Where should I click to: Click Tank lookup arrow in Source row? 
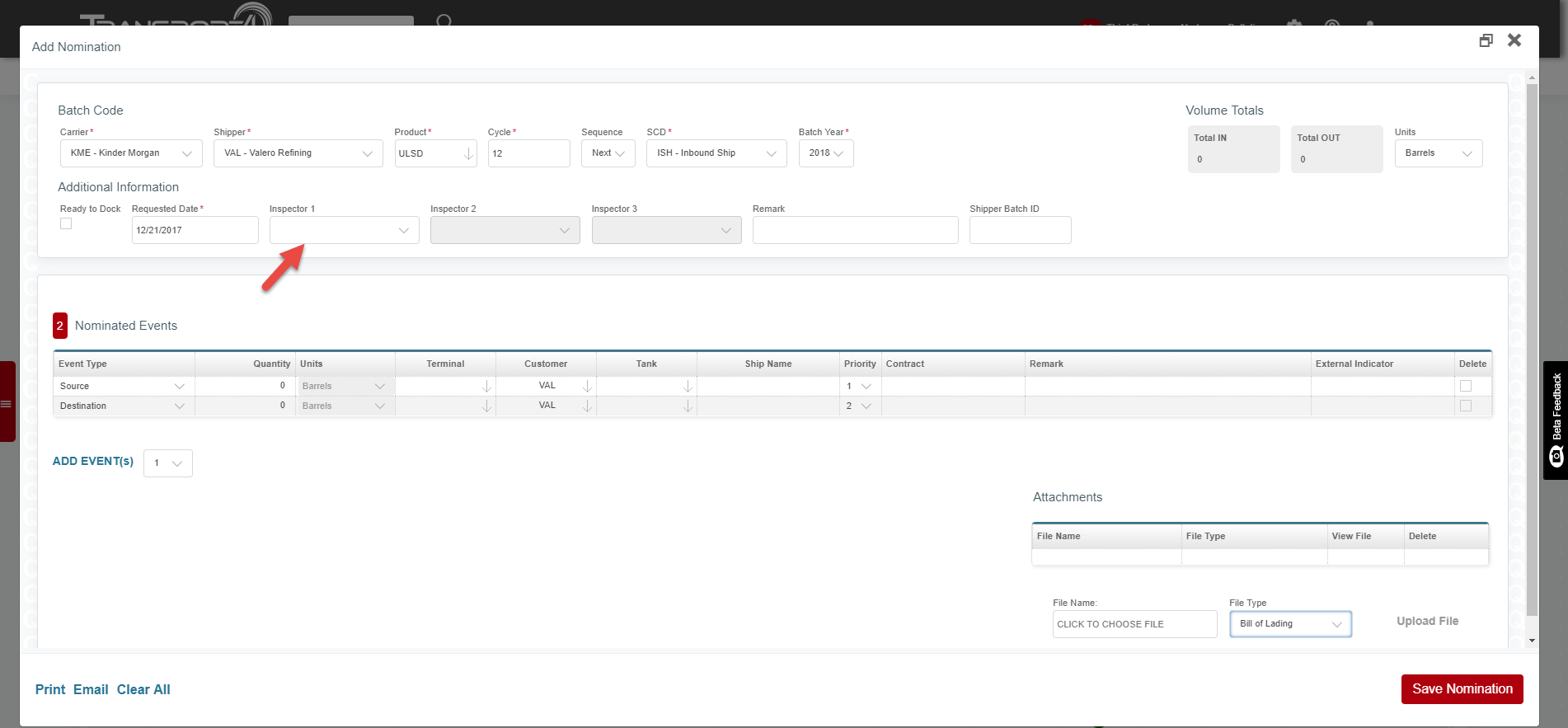[x=688, y=386]
